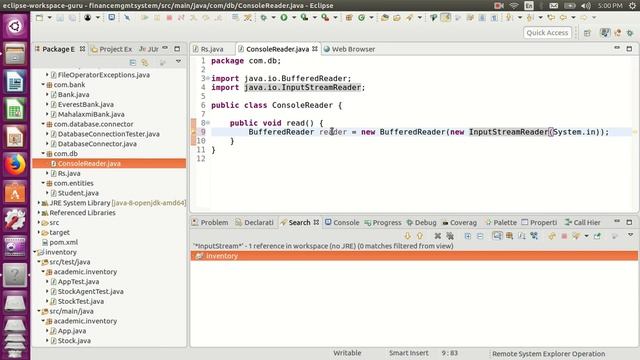Open LibreOffice Writer from the dock
This screenshot has width=640, height=360.
[15, 82]
